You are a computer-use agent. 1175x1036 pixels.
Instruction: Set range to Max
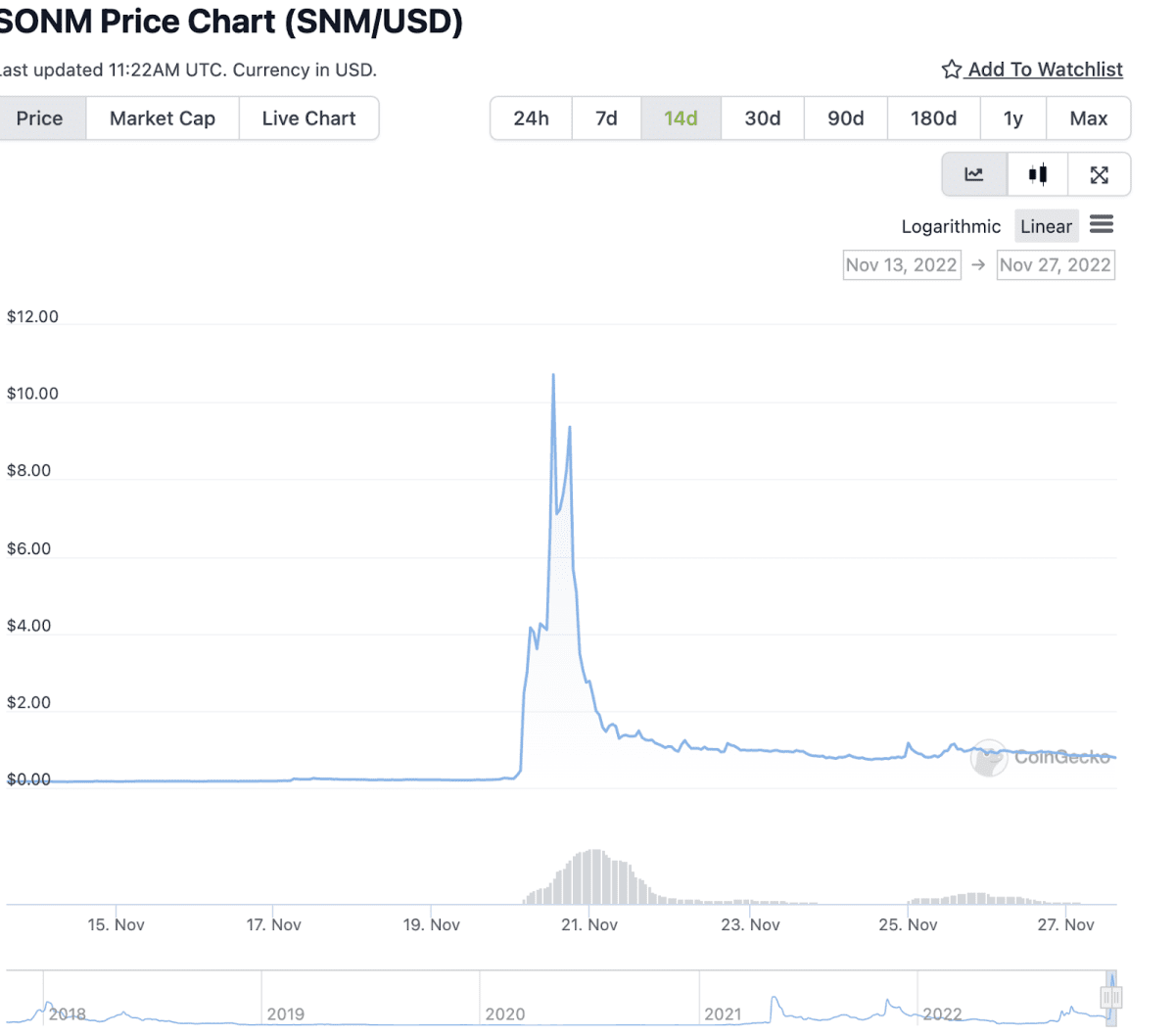point(1089,118)
